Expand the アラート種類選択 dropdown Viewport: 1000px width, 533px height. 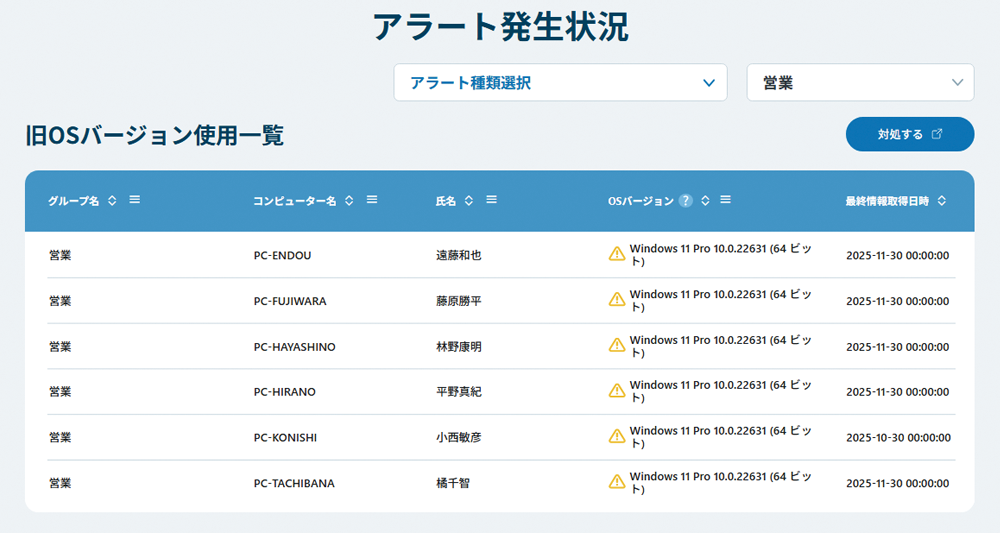point(560,83)
